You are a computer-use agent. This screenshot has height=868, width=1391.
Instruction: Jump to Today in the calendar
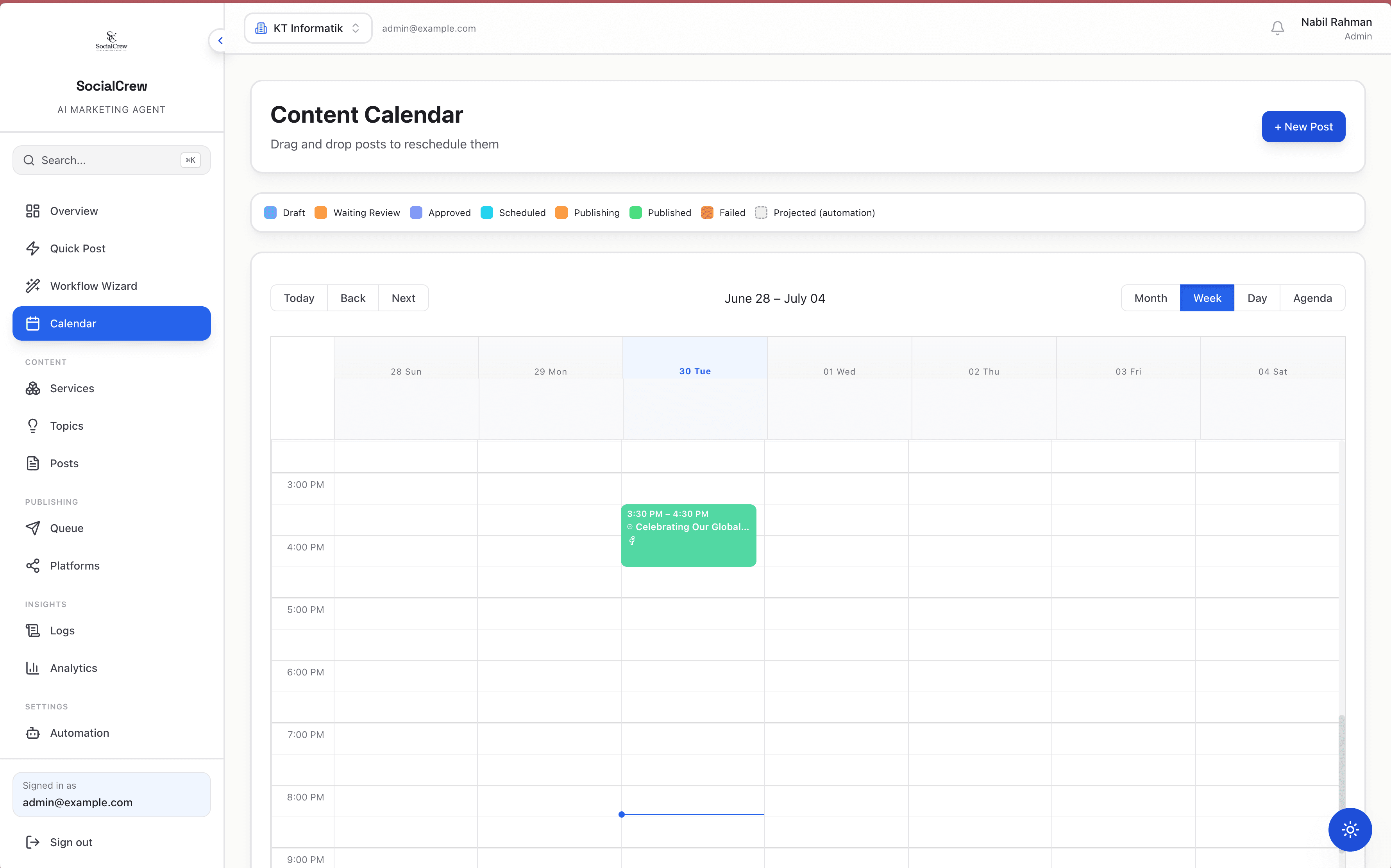coord(299,298)
